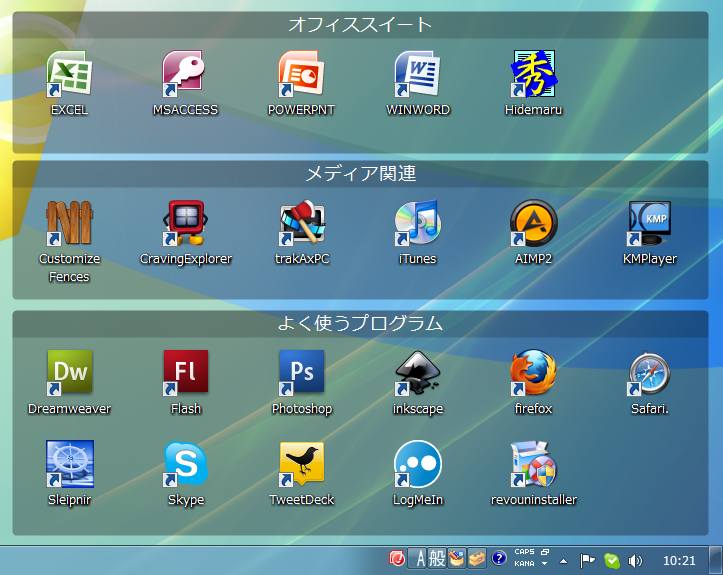Select the Customize Fences icon

(69, 223)
